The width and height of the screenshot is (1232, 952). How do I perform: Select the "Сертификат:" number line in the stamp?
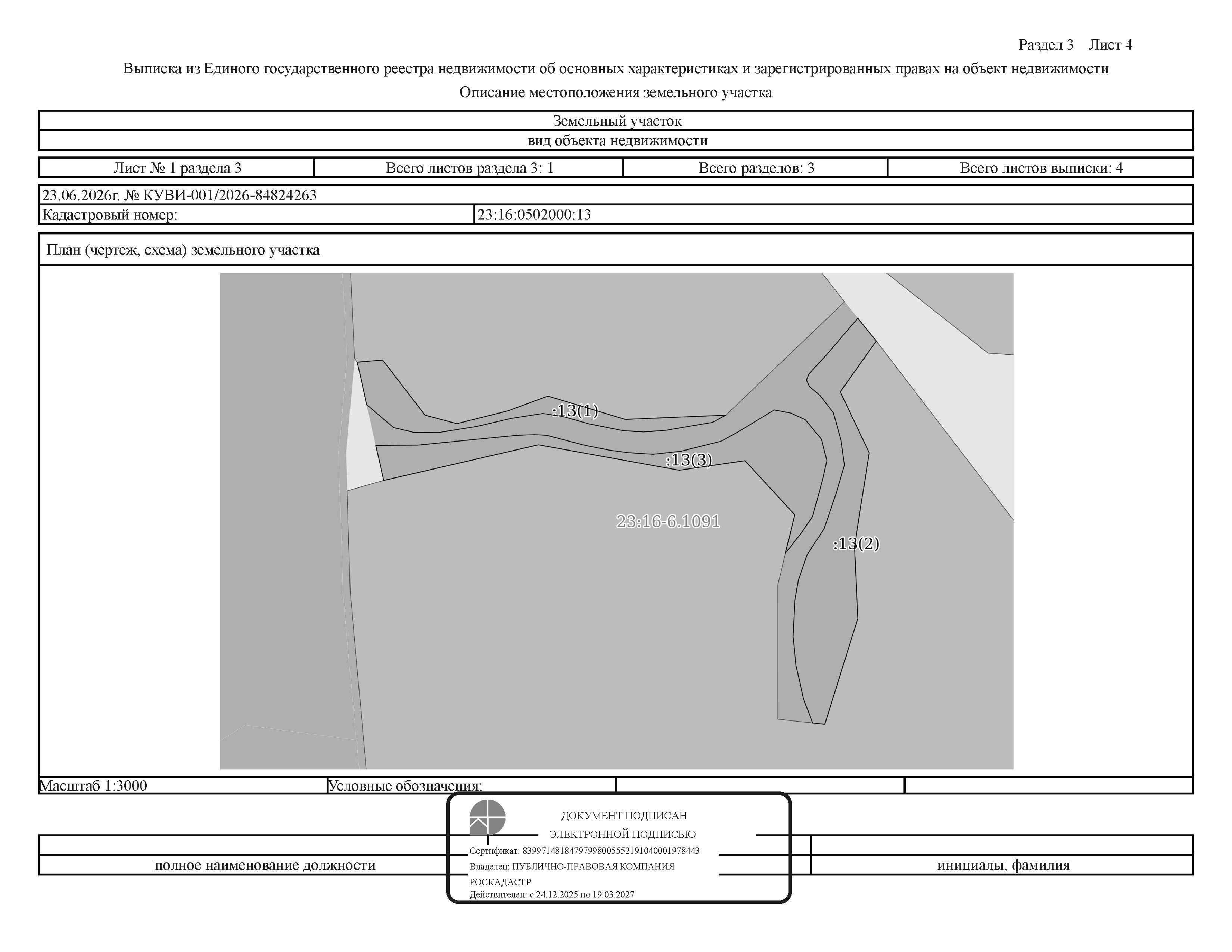584,851
